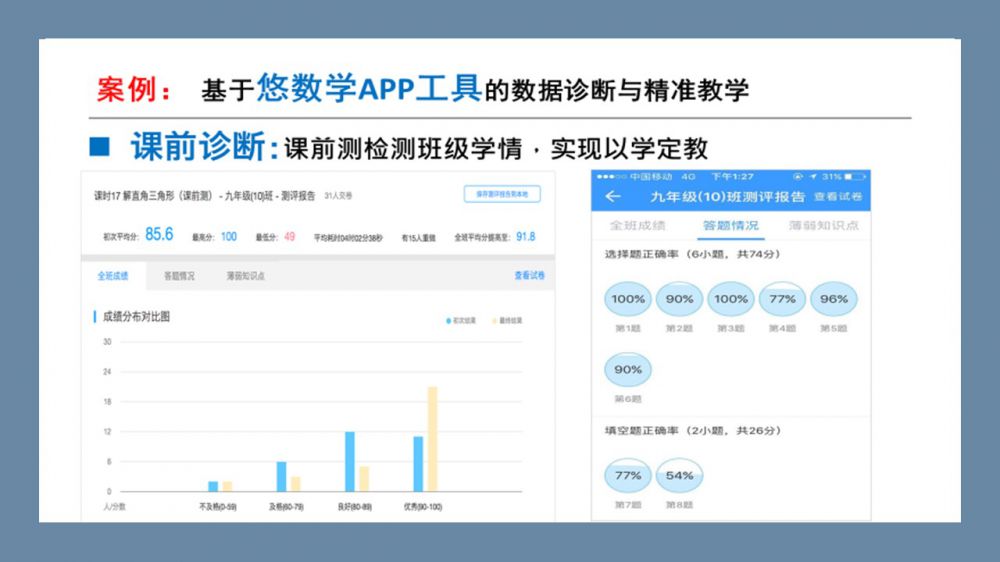Click the save report to local button
Viewport: 1000px width, 562px height.
[502, 194]
